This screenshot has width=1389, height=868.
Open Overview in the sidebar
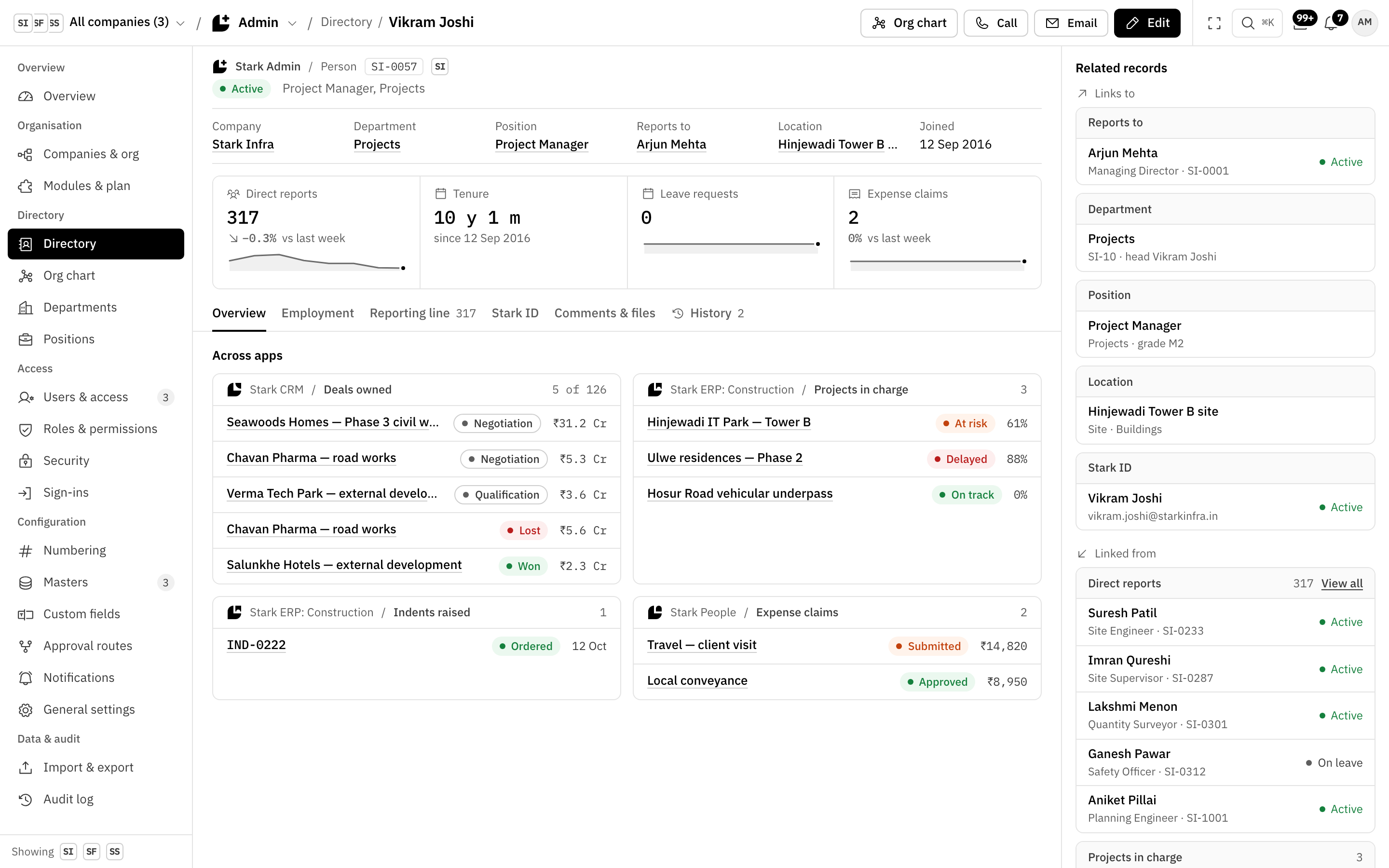click(96, 96)
